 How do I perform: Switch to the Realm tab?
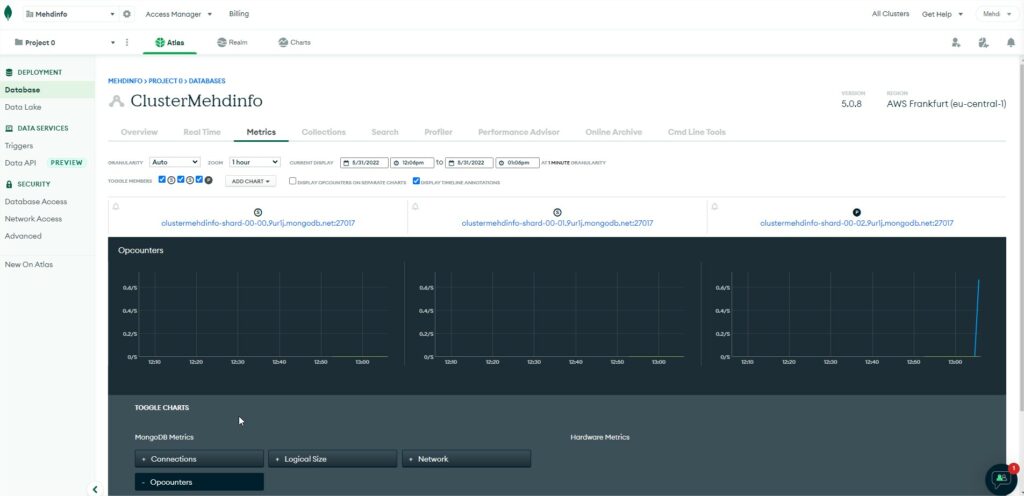coord(232,42)
